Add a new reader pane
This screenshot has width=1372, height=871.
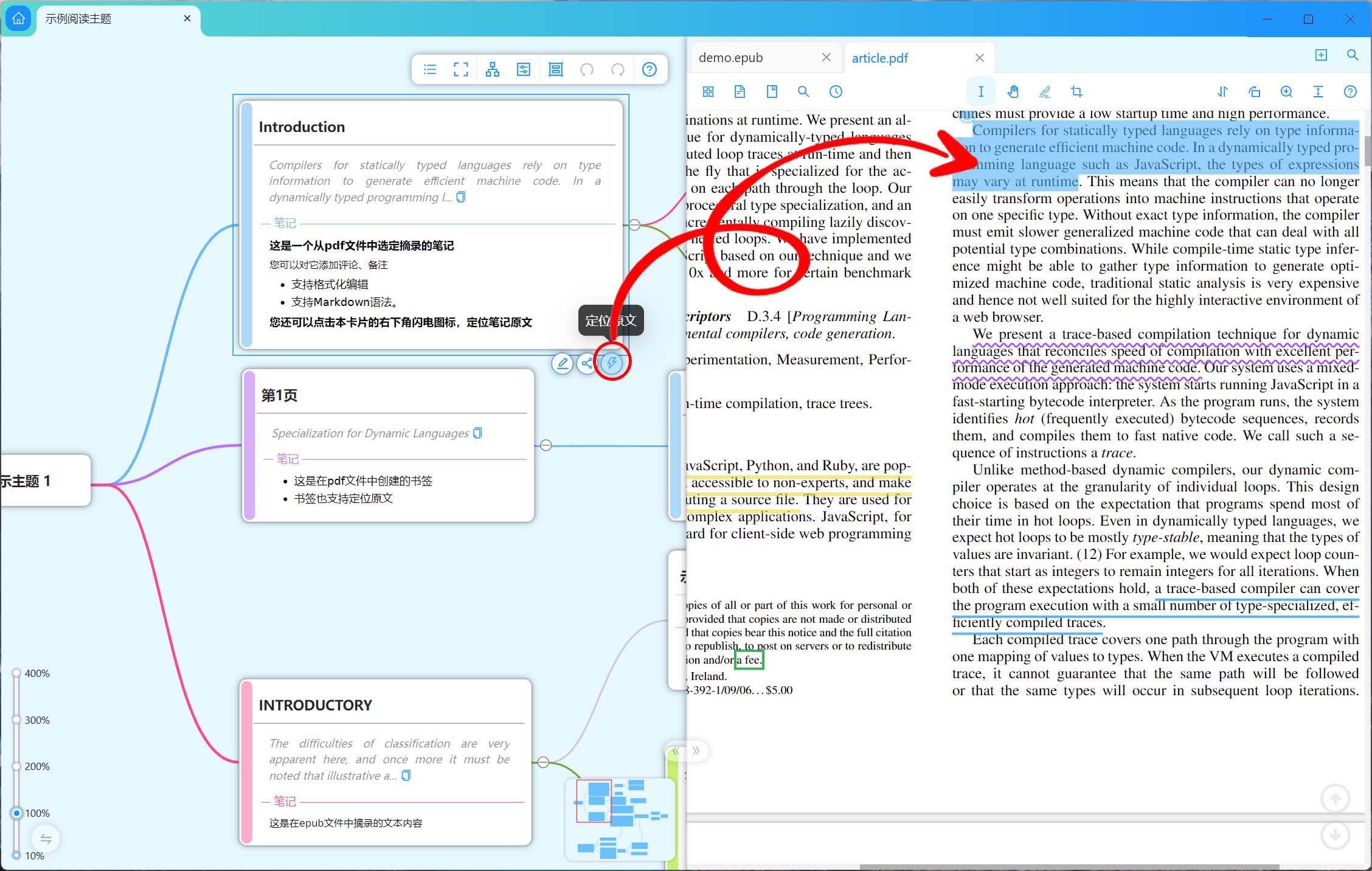[x=1321, y=55]
